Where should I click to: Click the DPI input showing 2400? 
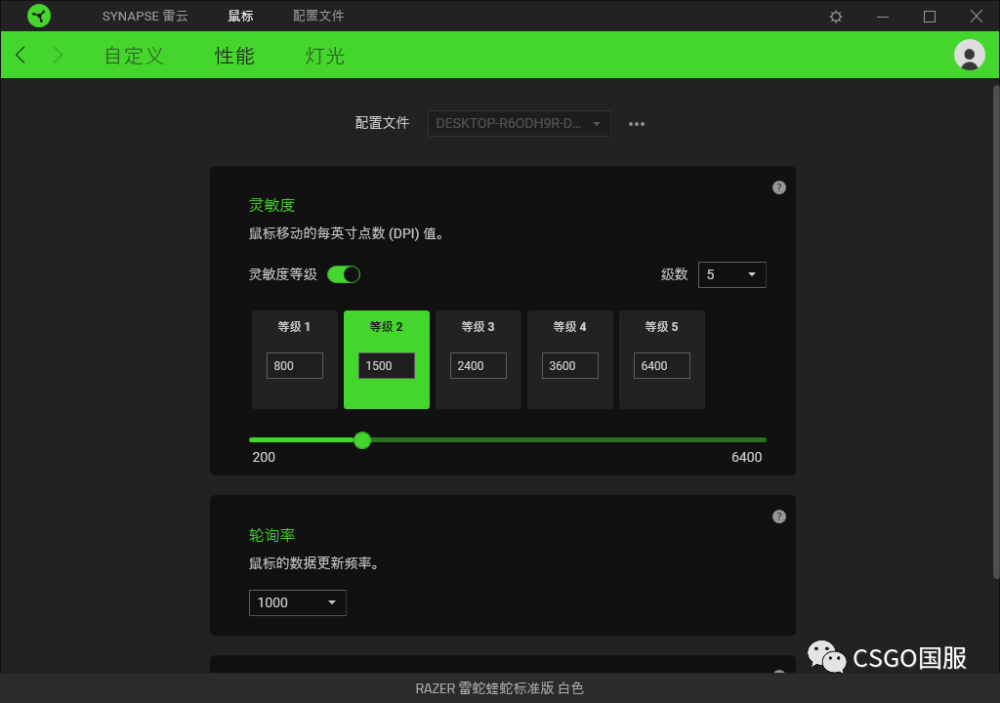(x=478, y=366)
